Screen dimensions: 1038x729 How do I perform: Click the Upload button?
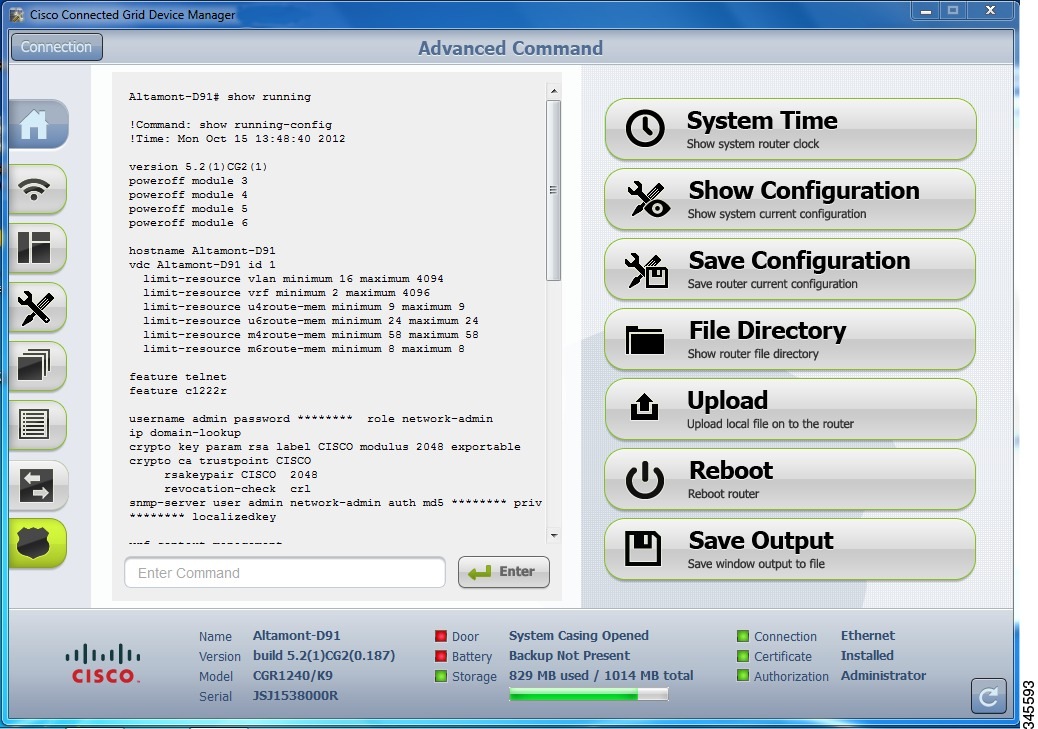(790, 409)
